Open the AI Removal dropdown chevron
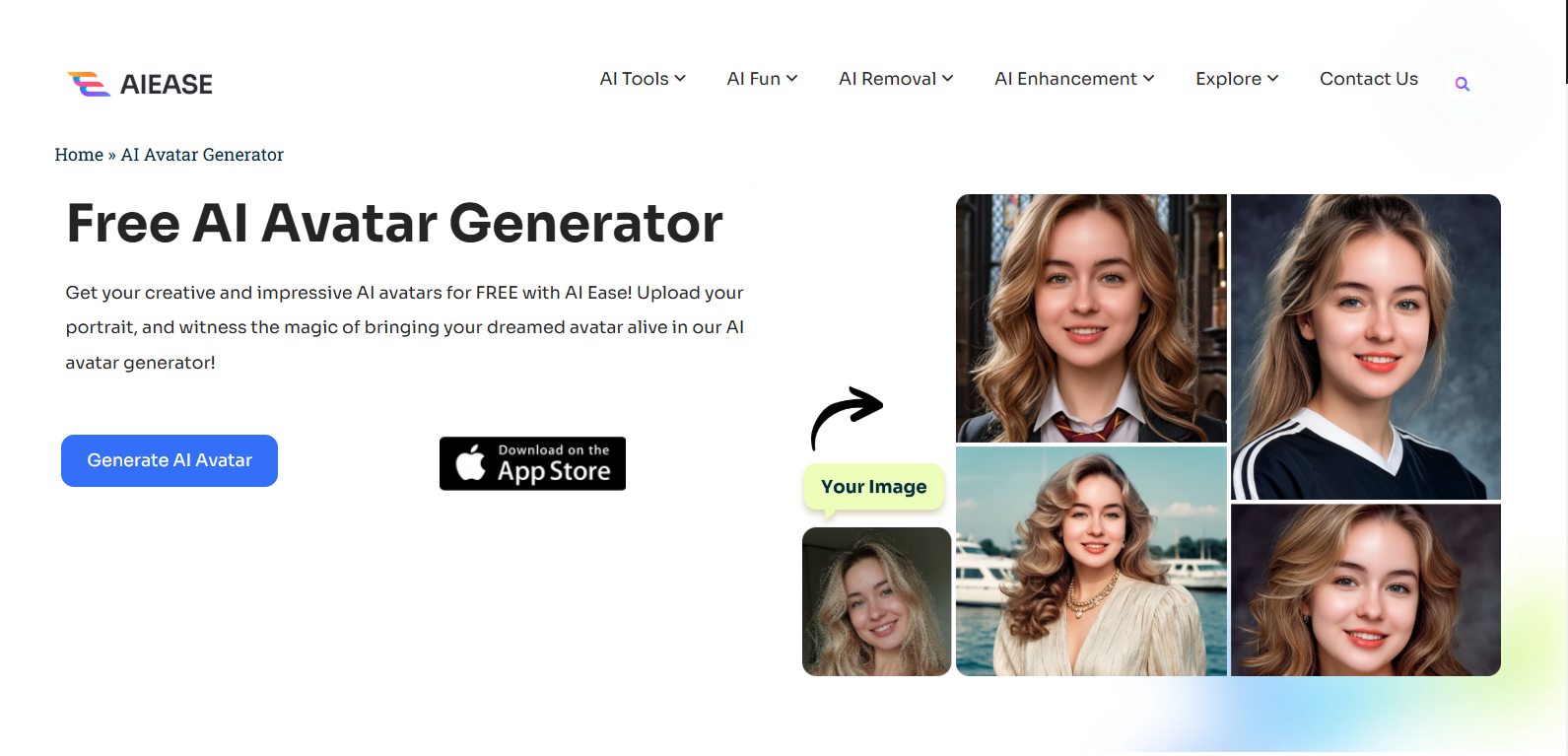Screen dimensions: 1568x756 pos(948,79)
